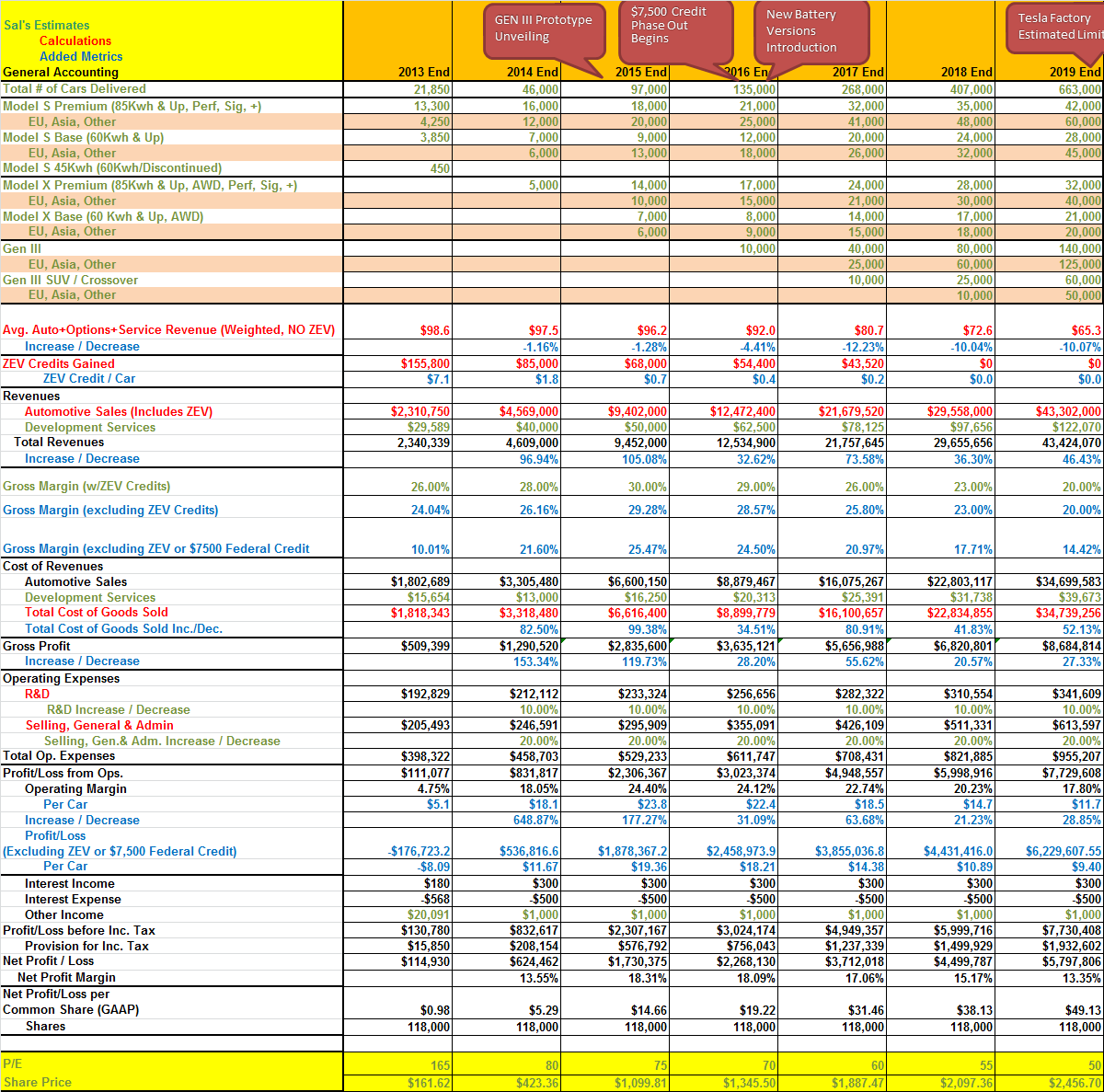Select 'ZEV Credits Gained' row label
Screen dimensions: 1104x1092
59,363
